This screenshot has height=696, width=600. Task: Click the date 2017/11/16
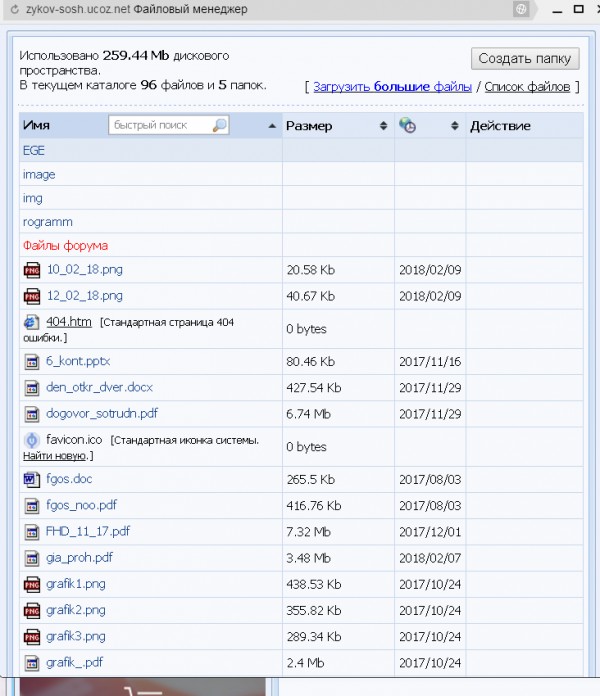click(430, 362)
